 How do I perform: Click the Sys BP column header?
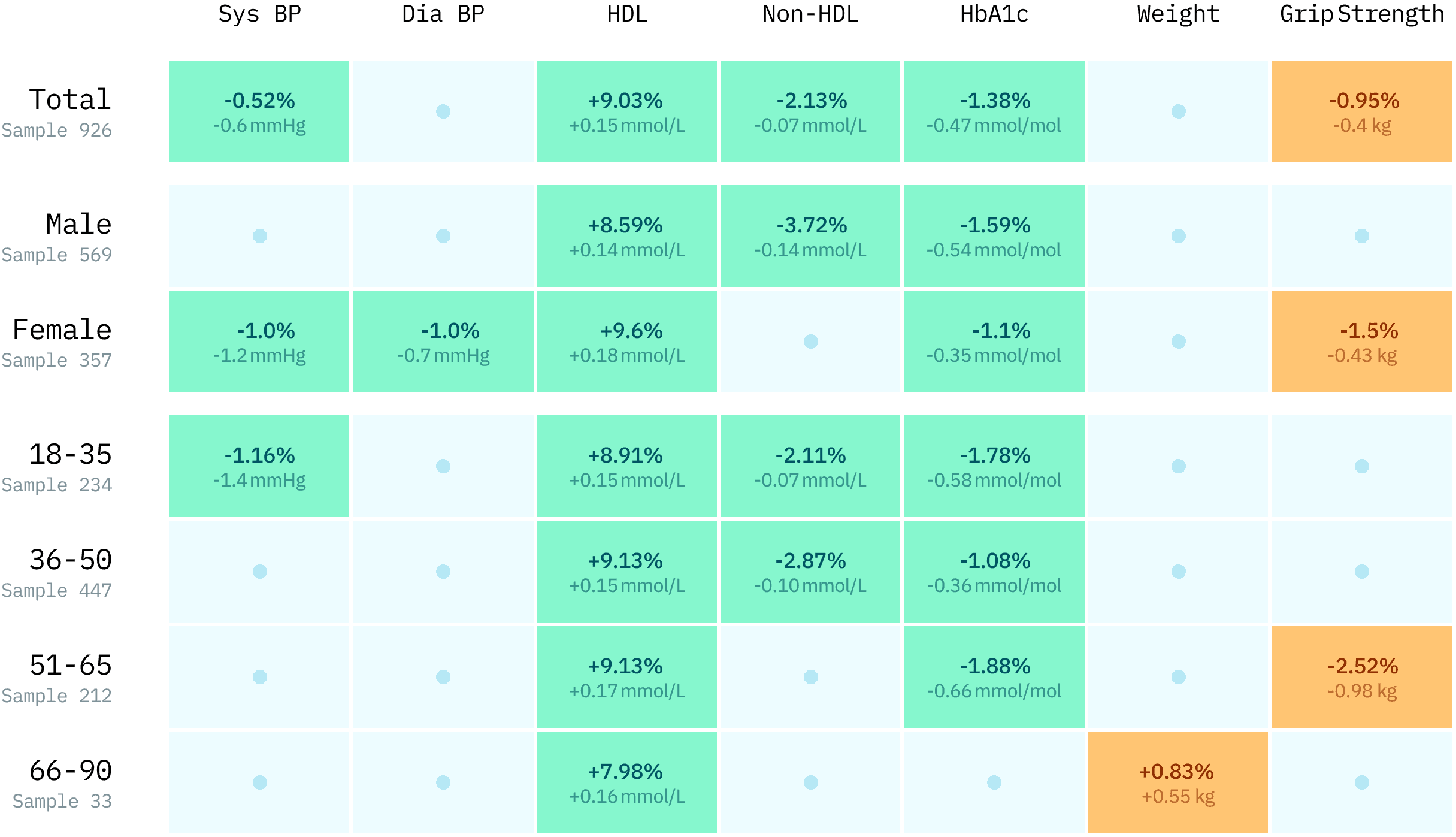[259, 14]
